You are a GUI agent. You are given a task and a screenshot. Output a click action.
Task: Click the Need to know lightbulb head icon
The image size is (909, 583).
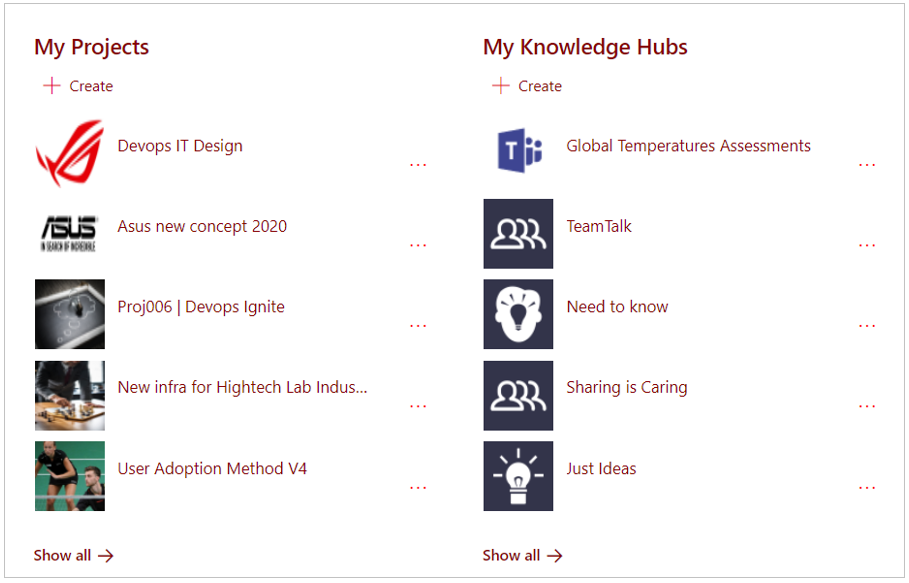(518, 314)
